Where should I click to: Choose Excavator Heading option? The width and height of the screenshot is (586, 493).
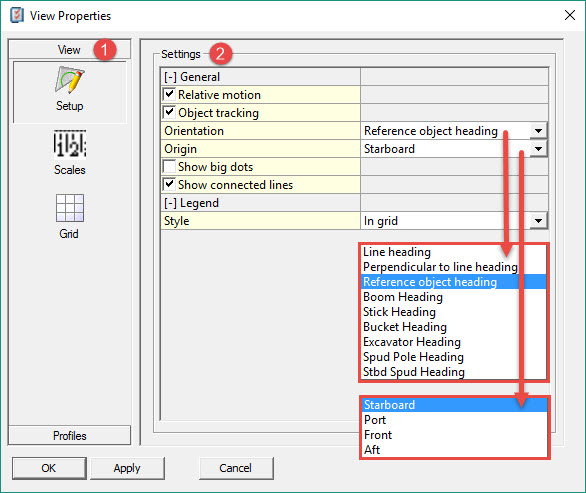[x=453, y=342]
